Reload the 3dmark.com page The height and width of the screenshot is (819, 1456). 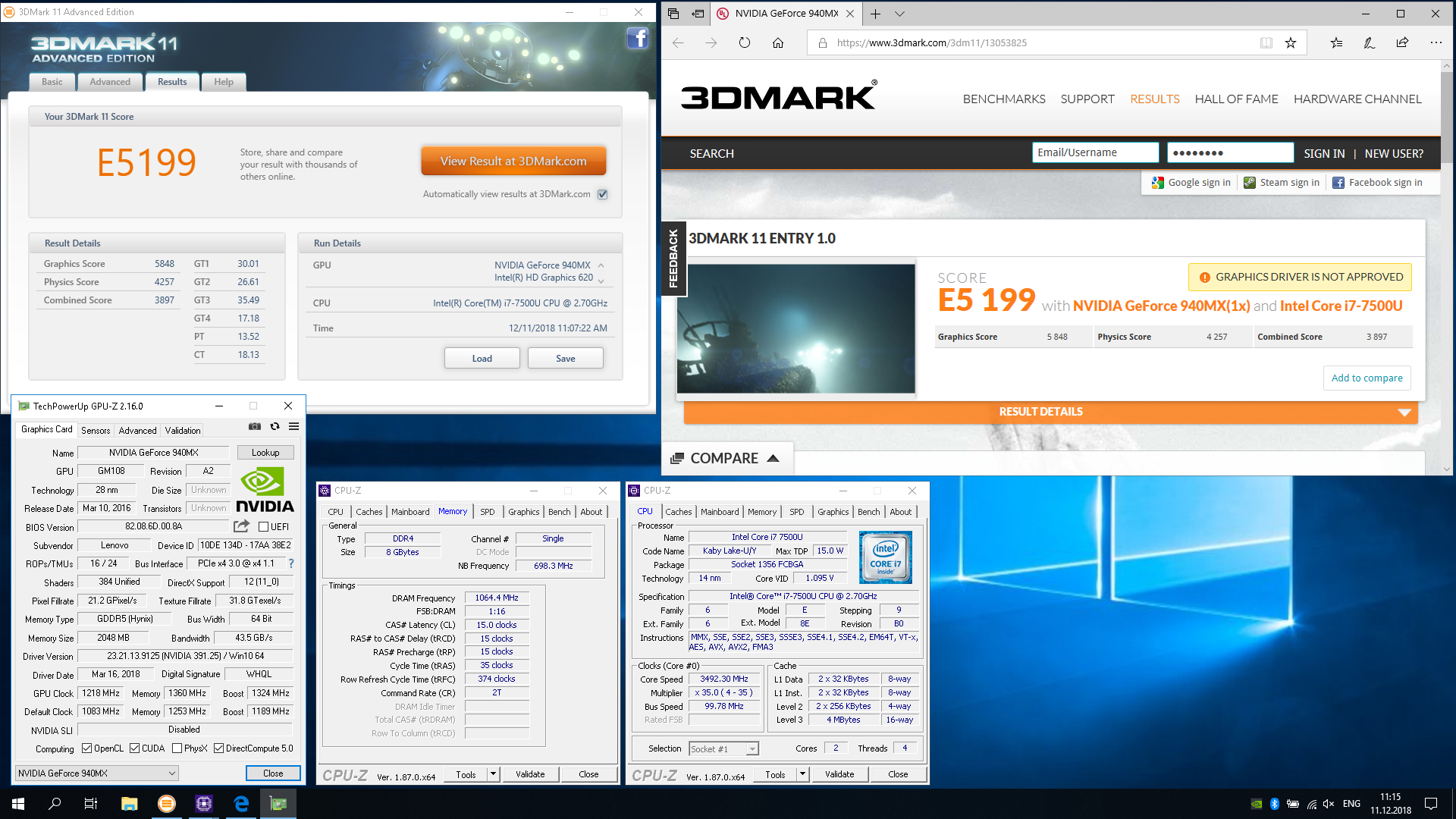[745, 42]
